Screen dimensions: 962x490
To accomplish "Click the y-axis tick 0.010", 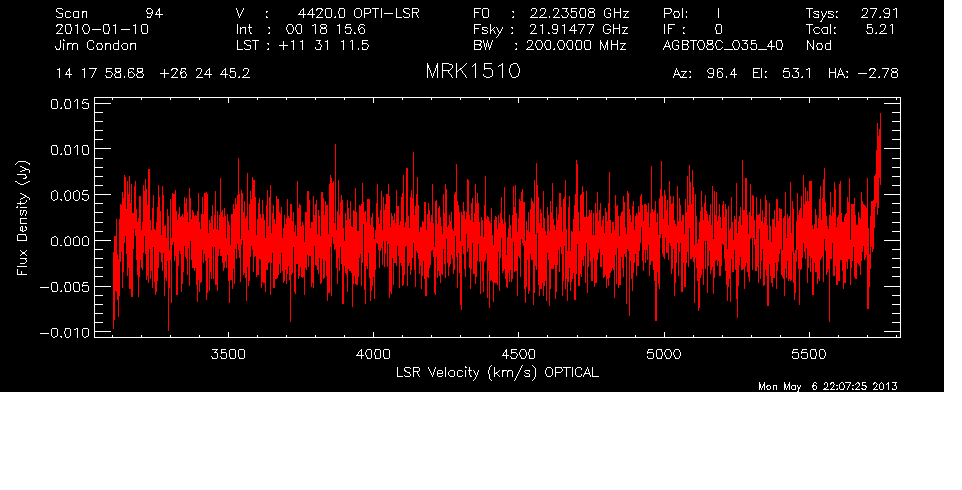I will pos(70,150).
